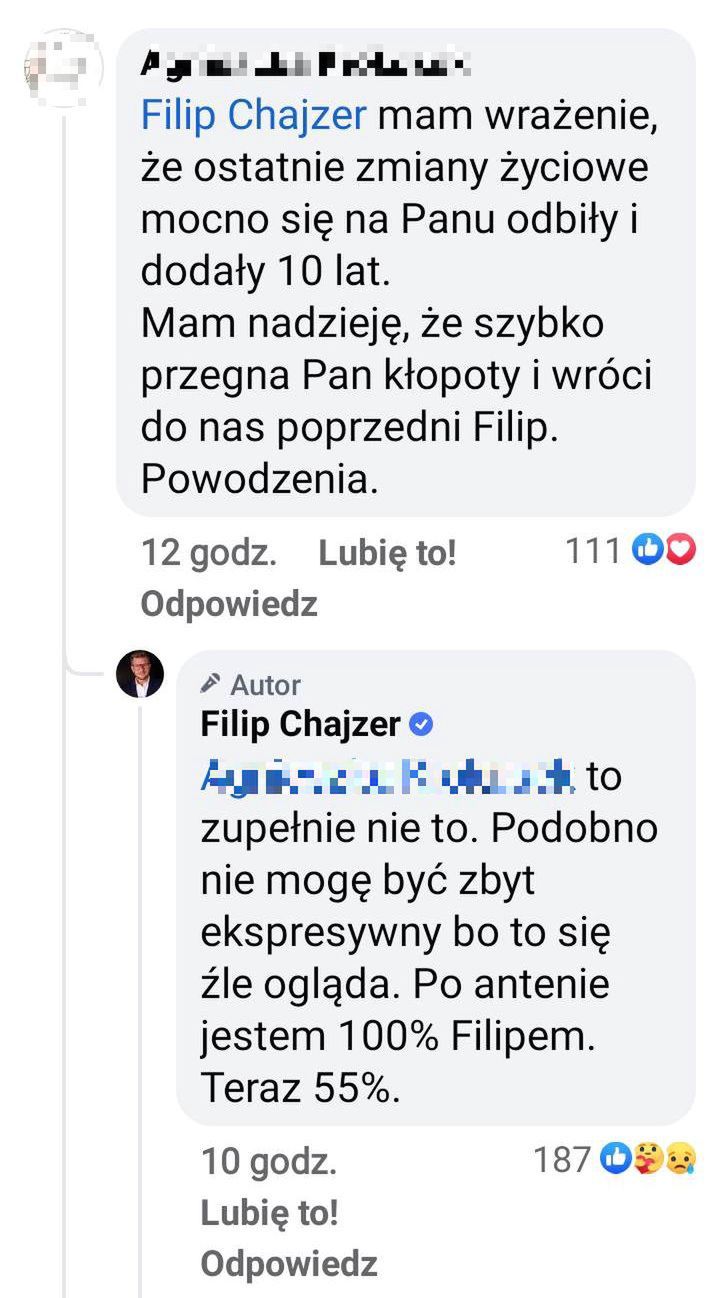Screen dimensions: 720x1298
Task: Open the blue Filip Chajzer mention link
Action: pos(256,116)
